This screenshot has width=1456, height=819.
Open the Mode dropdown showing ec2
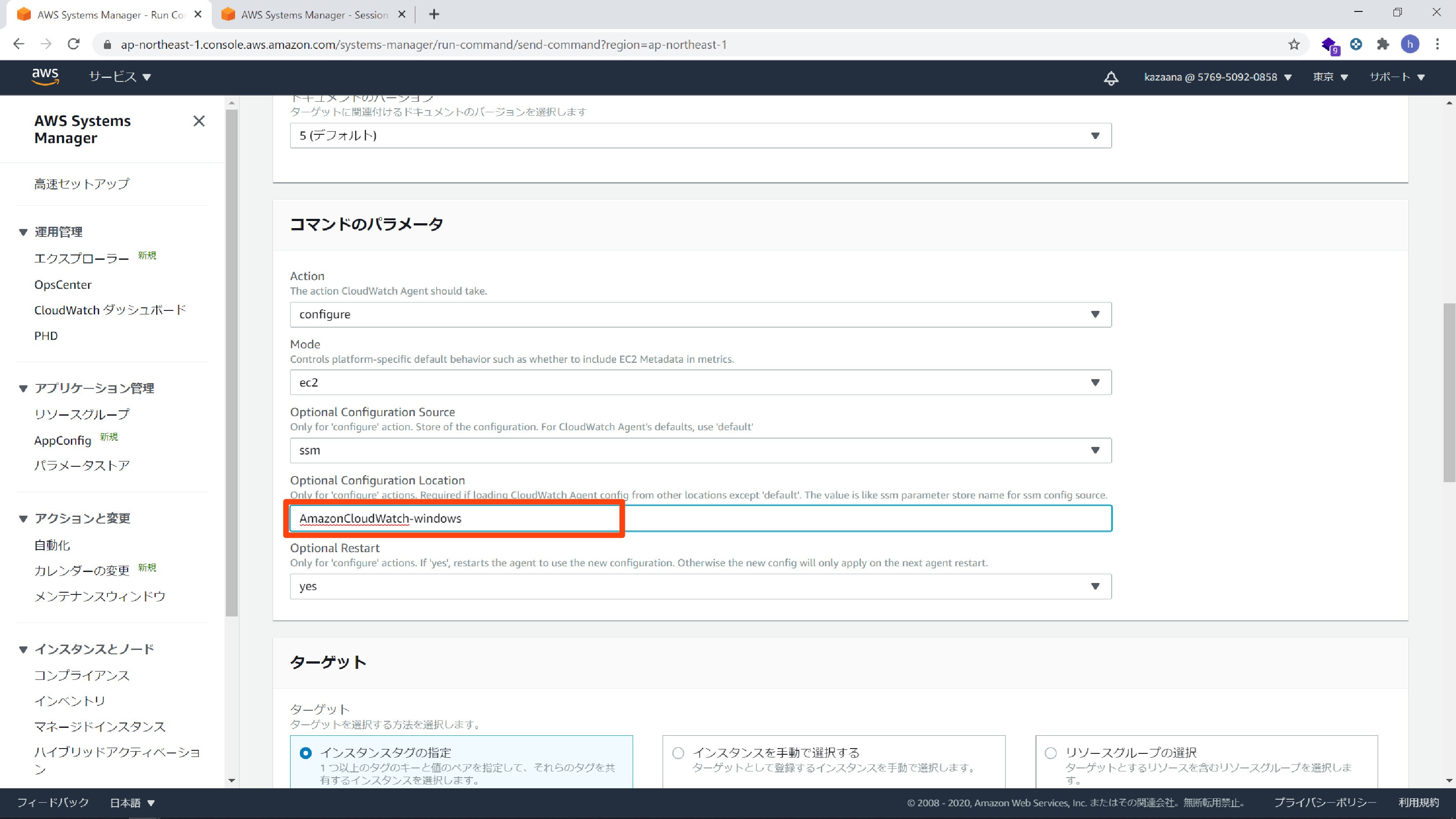pos(700,383)
